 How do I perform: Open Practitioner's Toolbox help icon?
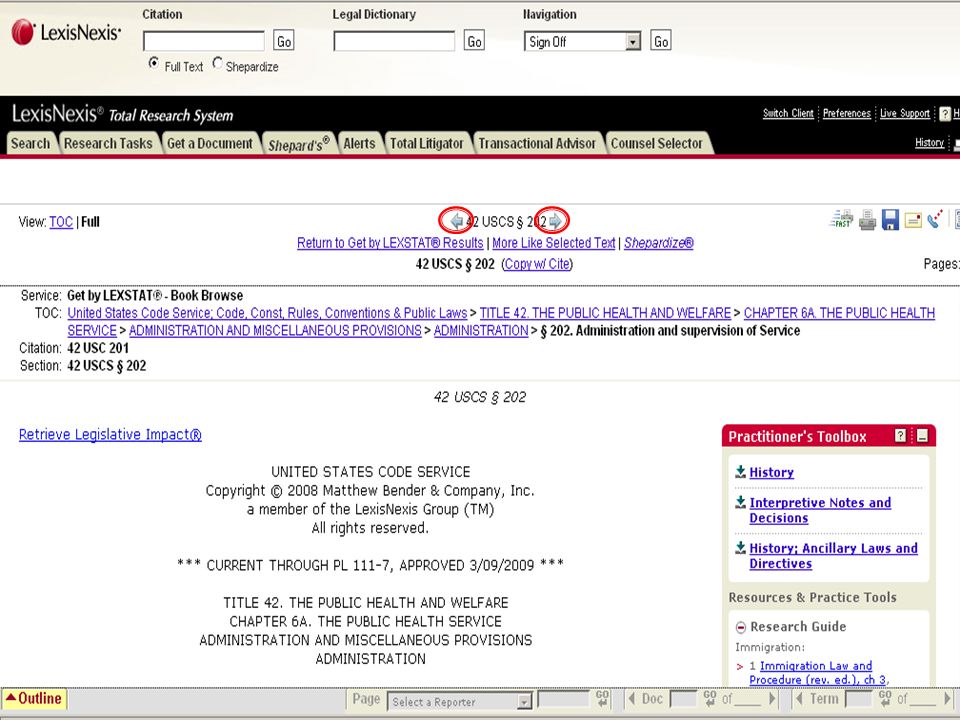[x=900, y=435]
